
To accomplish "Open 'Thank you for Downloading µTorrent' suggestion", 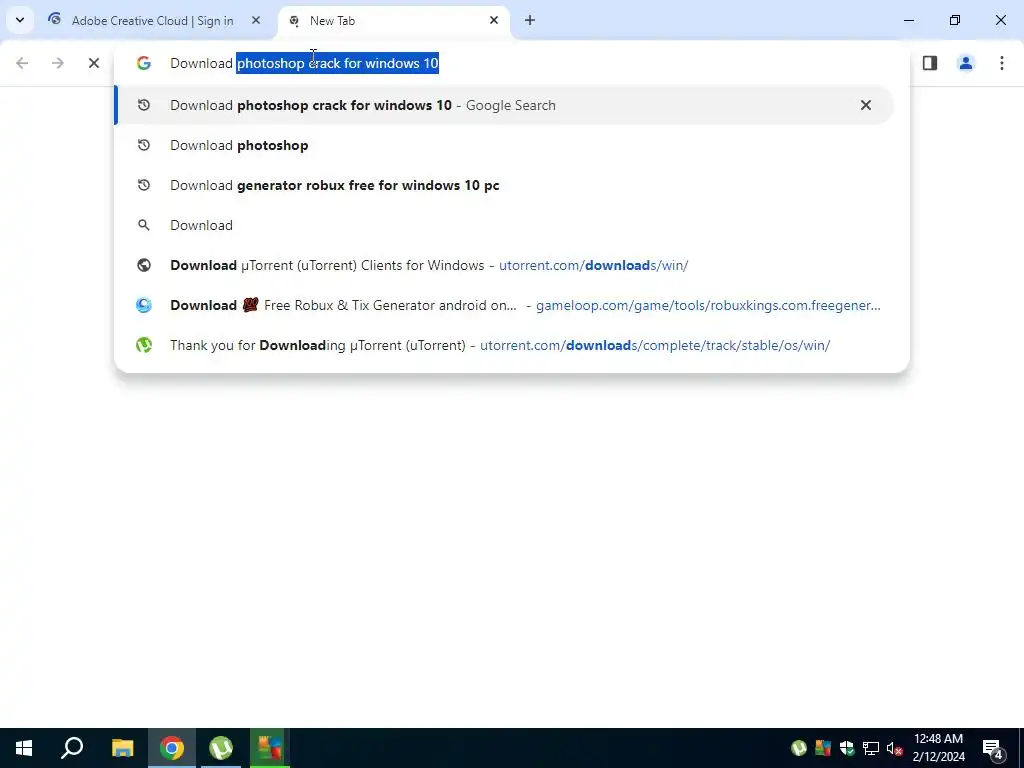I will click(x=504, y=345).
